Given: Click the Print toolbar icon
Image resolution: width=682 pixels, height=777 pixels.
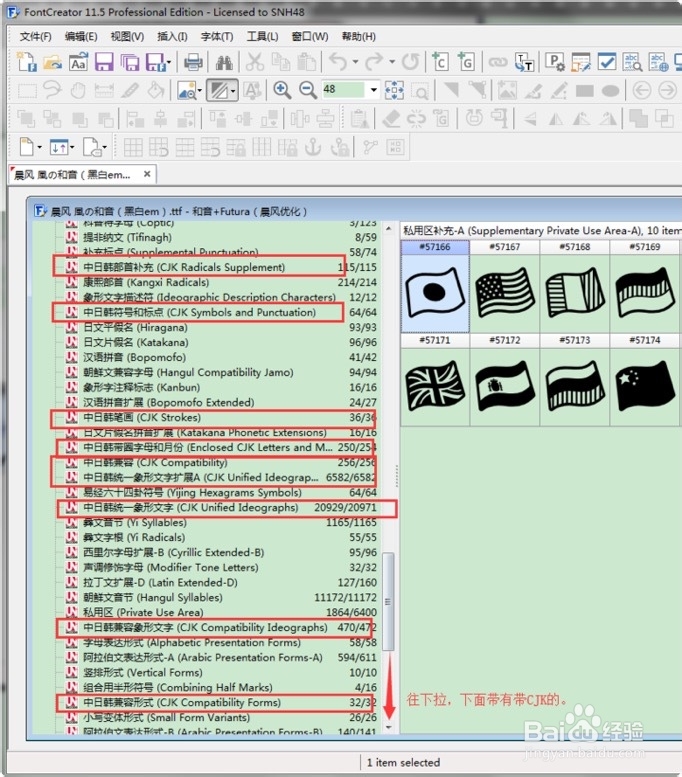Looking at the screenshot, I should tap(193, 62).
